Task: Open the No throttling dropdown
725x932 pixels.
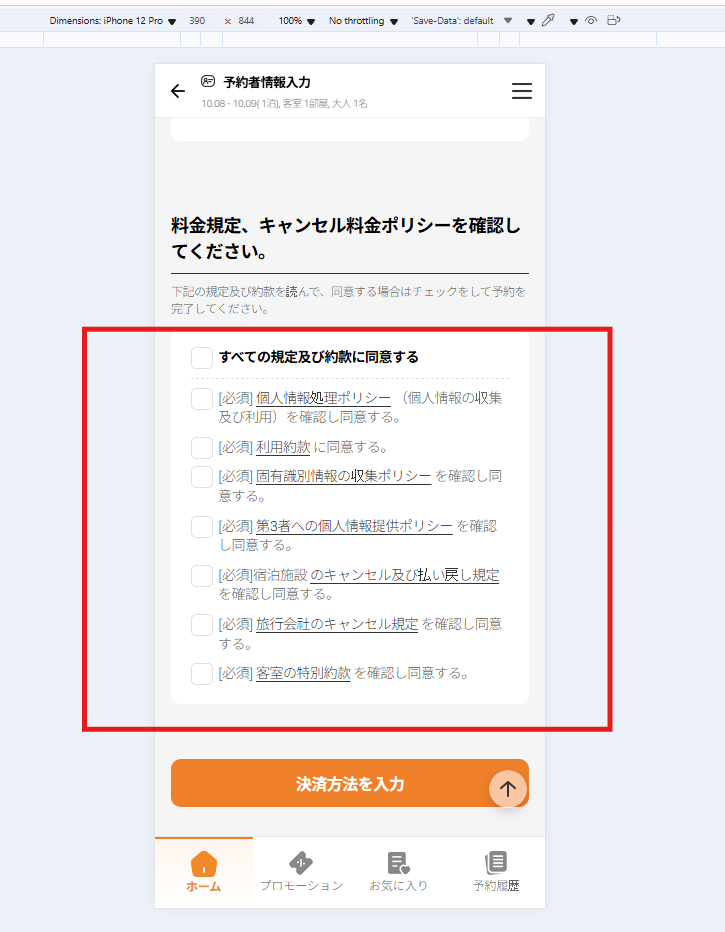Action: coord(363,21)
